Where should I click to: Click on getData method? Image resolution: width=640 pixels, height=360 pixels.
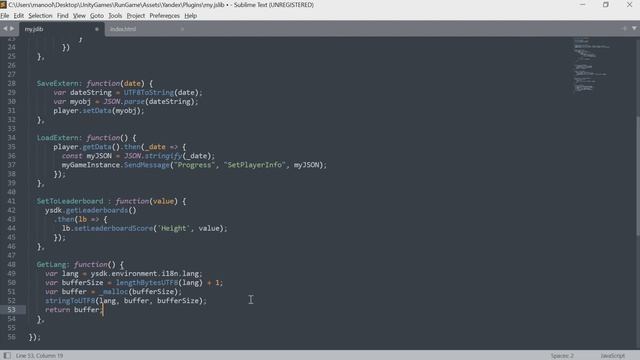pos(97,147)
